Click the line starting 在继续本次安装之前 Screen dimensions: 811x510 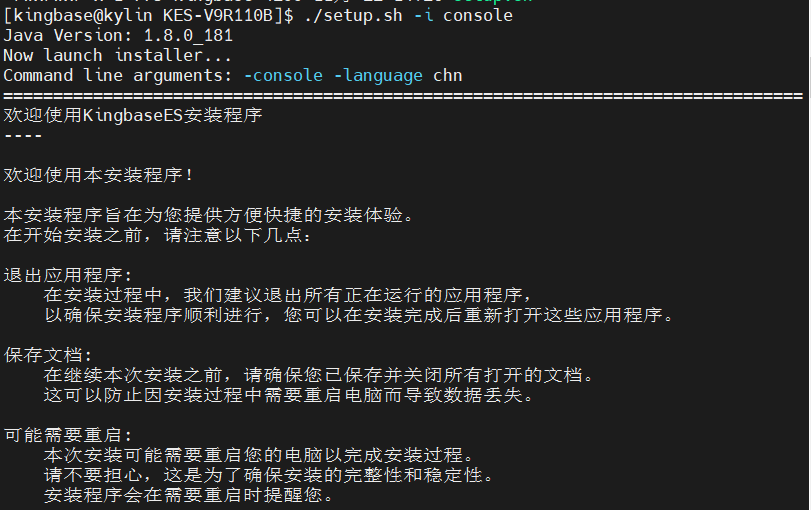319,375
